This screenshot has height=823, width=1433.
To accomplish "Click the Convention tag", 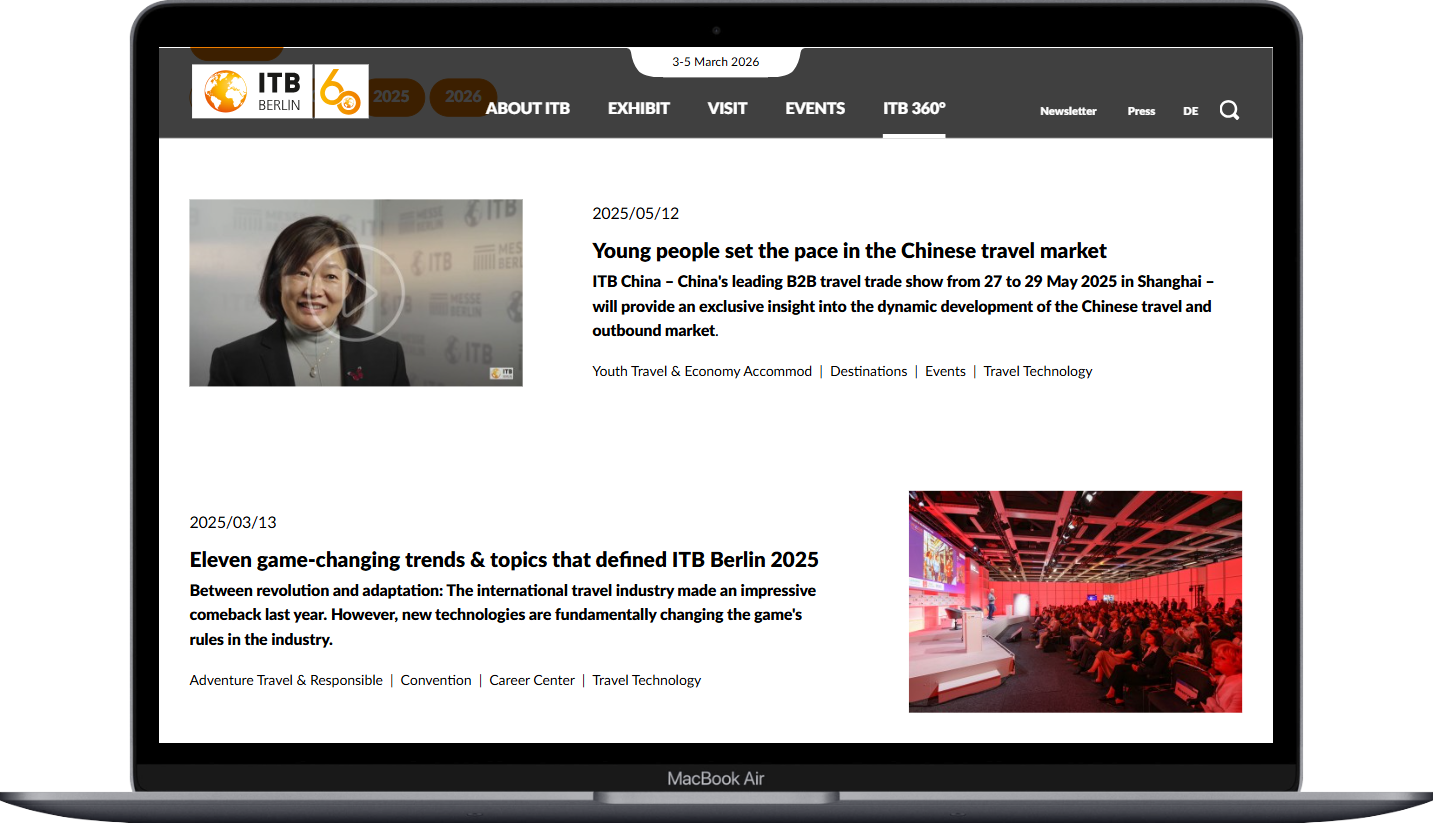I will click(436, 680).
